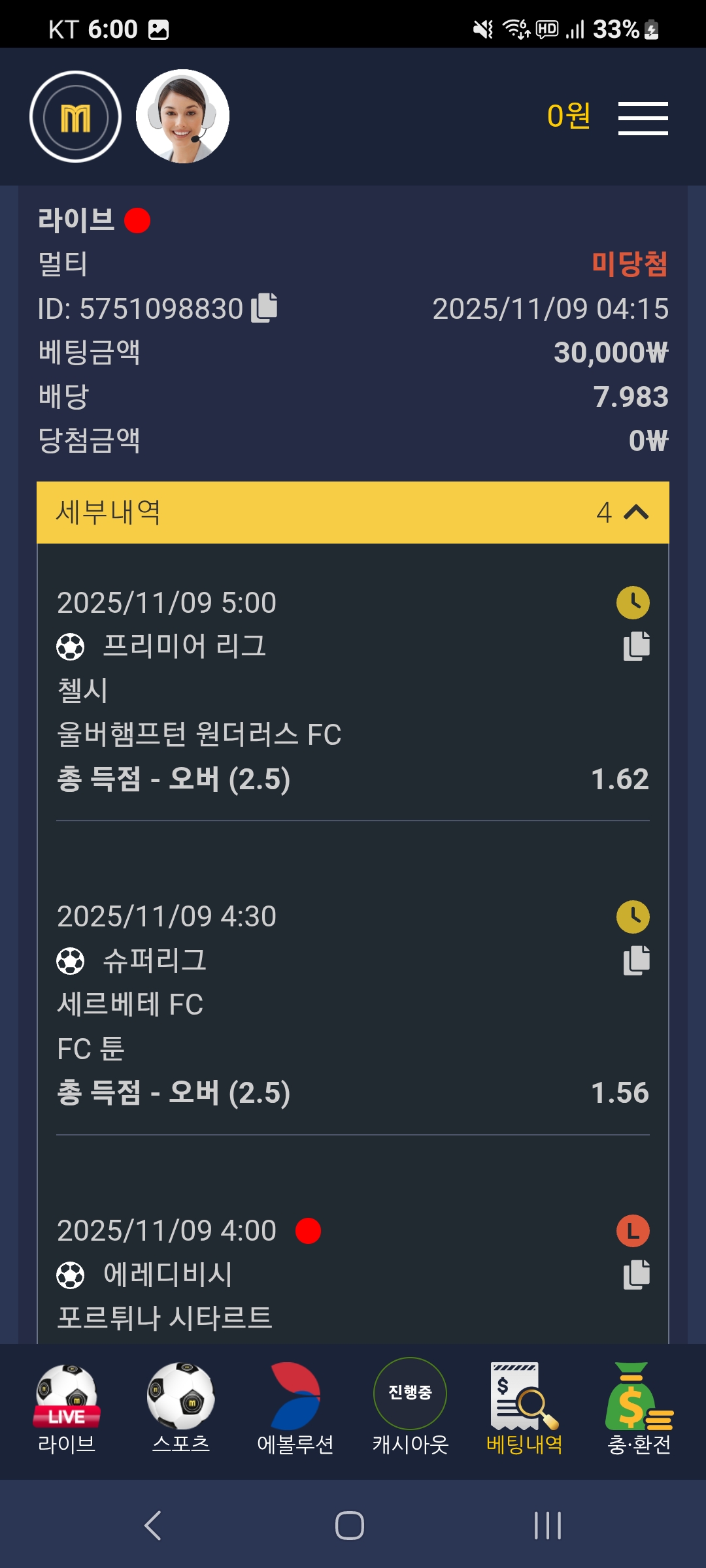Viewport: 706px width, 1568px height.
Task: Copy the Eredivisie match bet details
Action: pos(636,1275)
